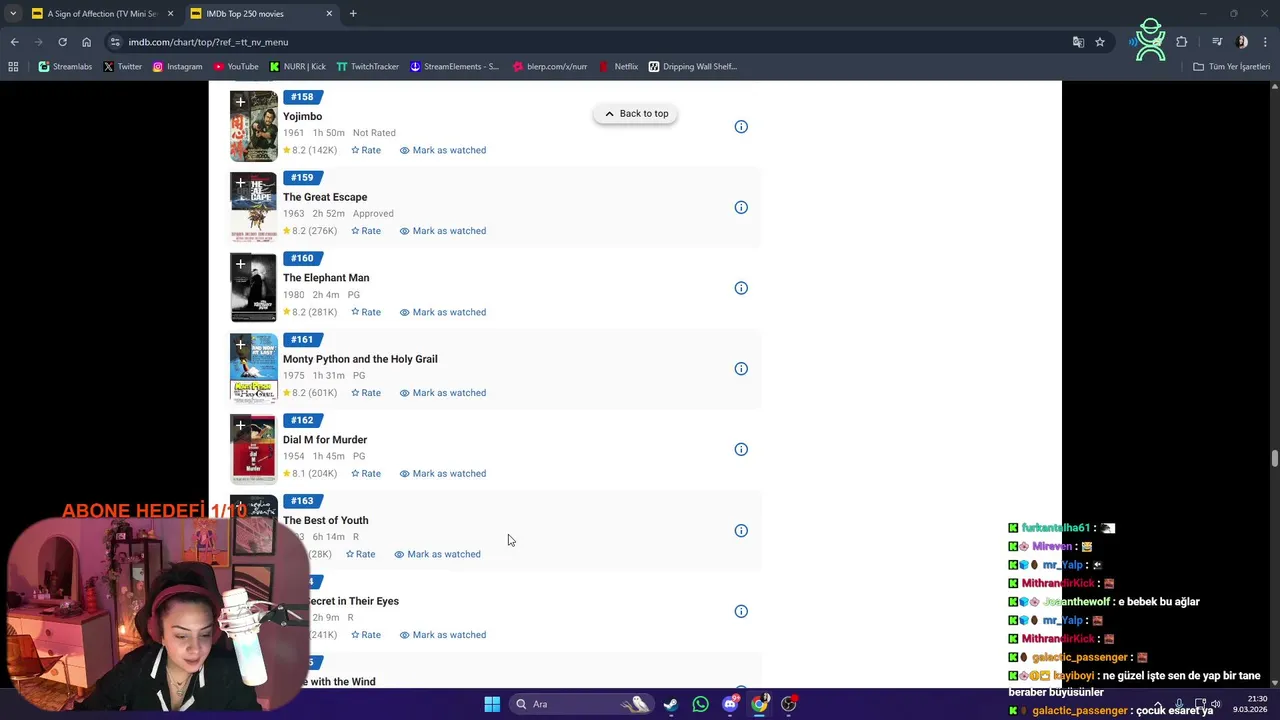Open Instagram bookmark
1280x720 pixels.
point(177,67)
